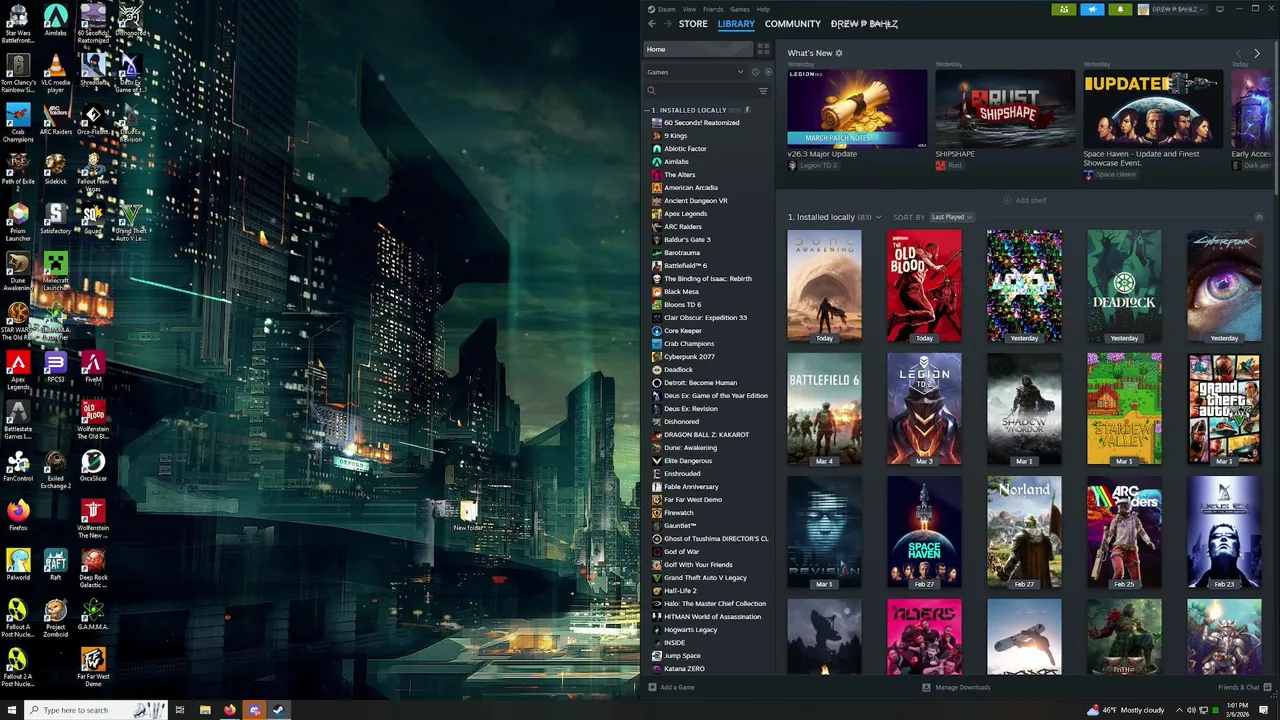
Task: Open Deadlock game cover thumbnail
Action: tap(1124, 286)
